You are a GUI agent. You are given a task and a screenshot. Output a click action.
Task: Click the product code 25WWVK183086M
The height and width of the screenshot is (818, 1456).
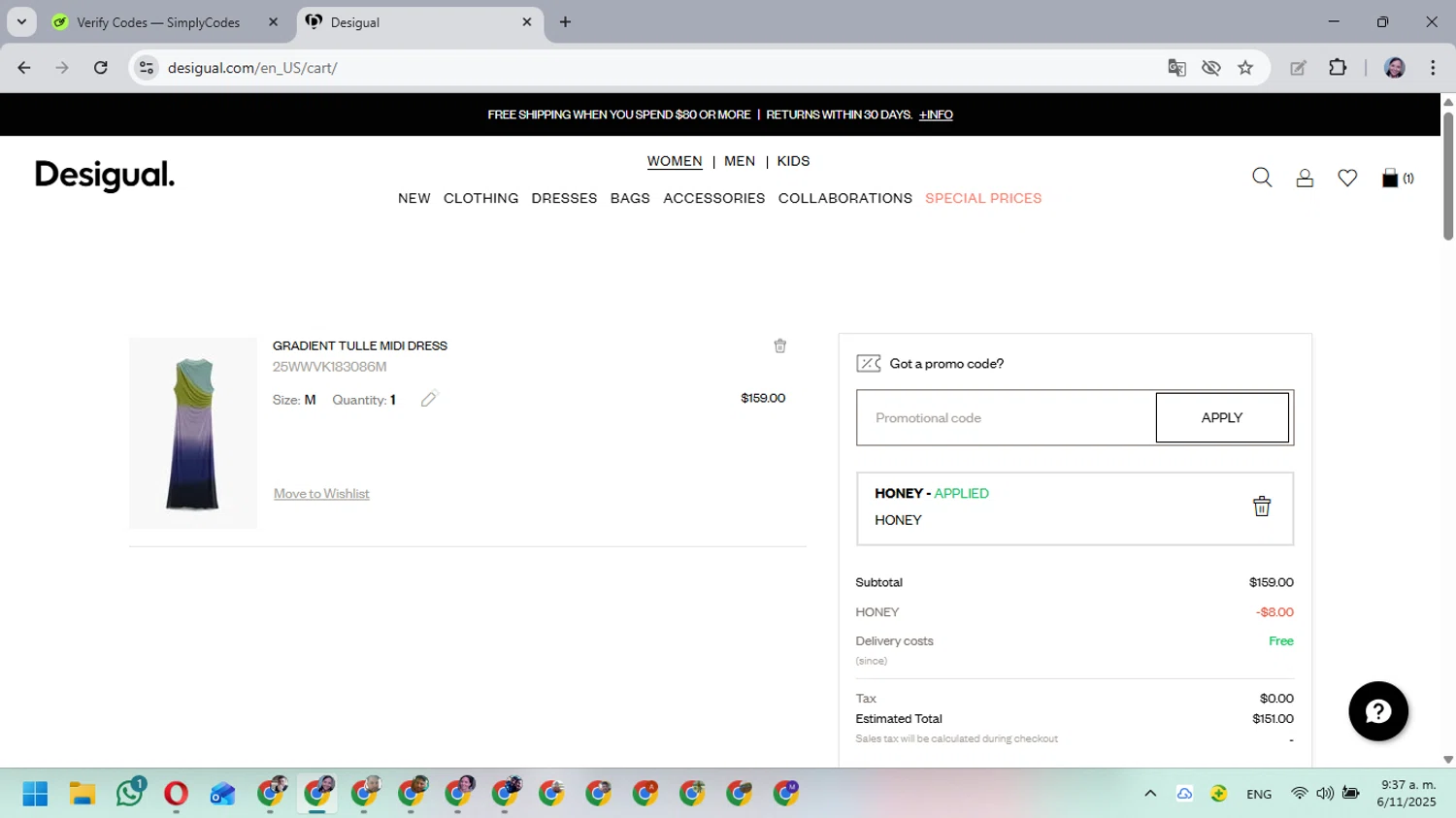pyautogui.click(x=330, y=367)
